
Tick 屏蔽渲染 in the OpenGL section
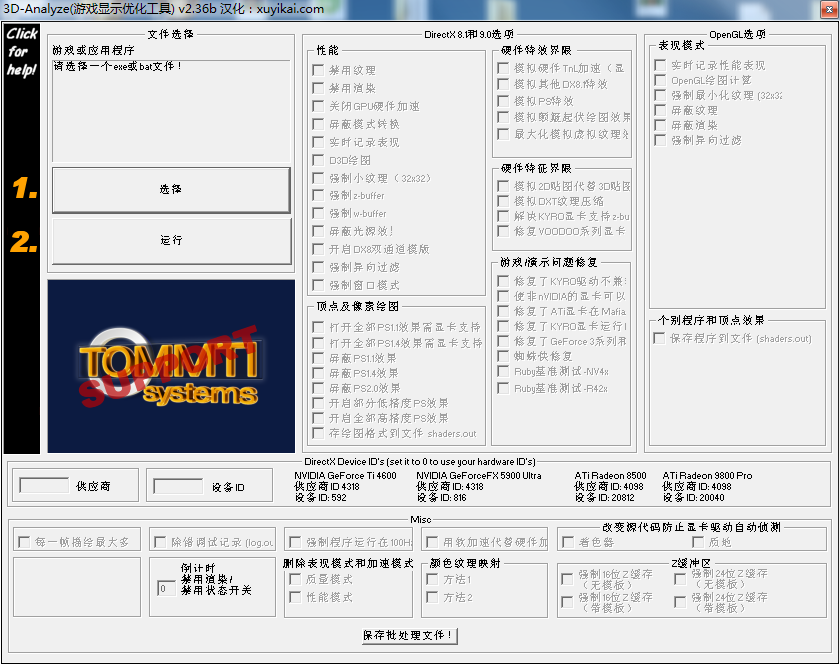(x=661, y=125)
